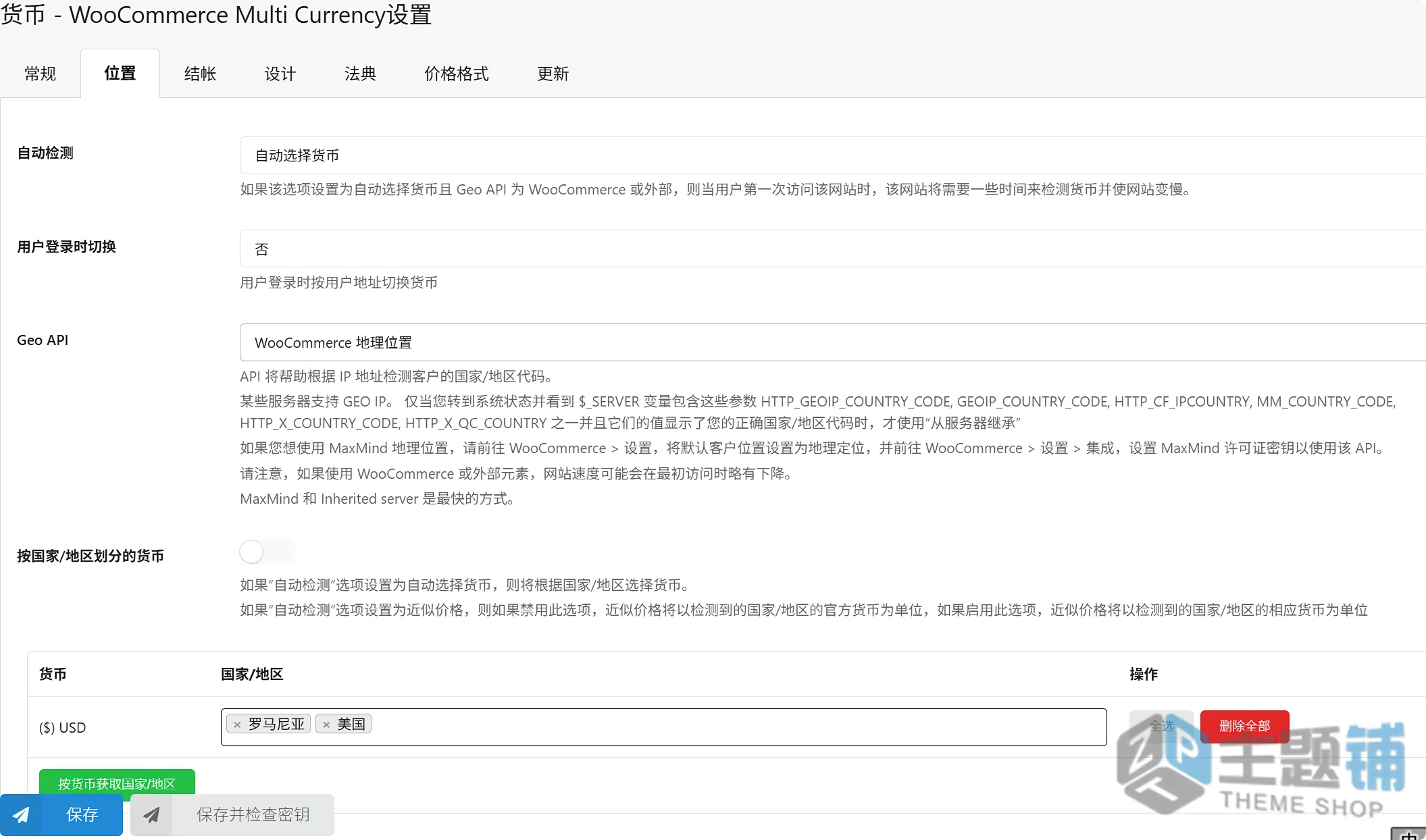Image resolution: width=1426 pixels, height=840 pixels.
Task: Click the paper plane icon on 保存 button
Action: coord(21,815)
